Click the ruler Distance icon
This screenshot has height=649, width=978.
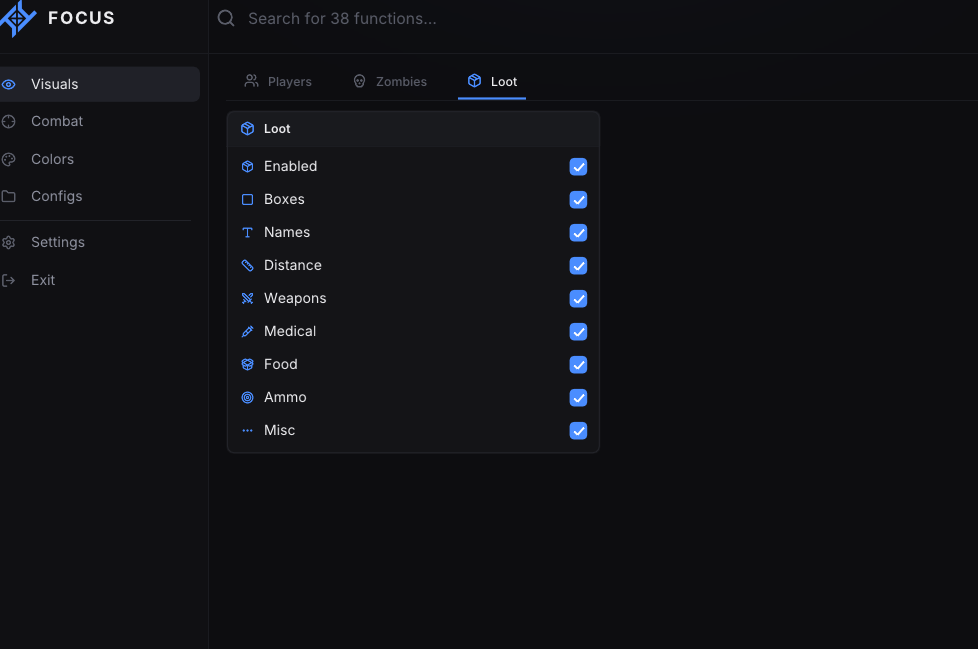(248, 266)
